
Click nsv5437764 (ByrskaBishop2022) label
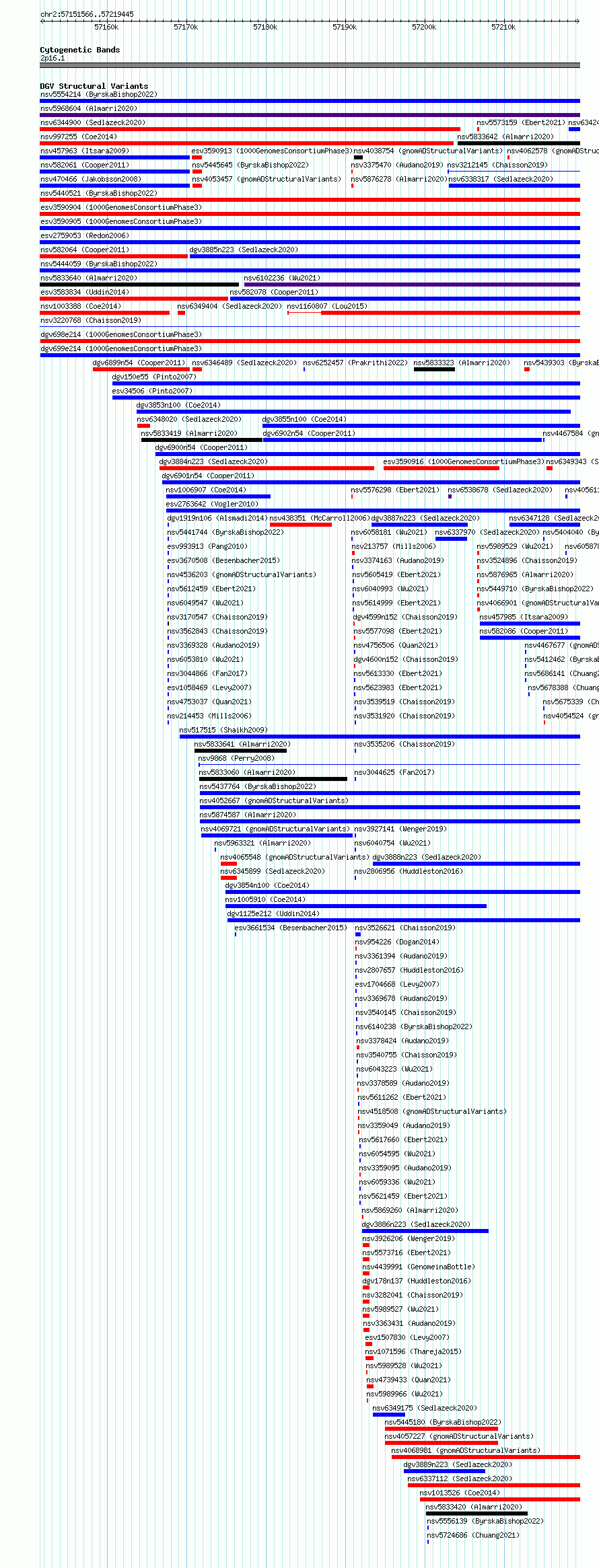tap(258, 786)
